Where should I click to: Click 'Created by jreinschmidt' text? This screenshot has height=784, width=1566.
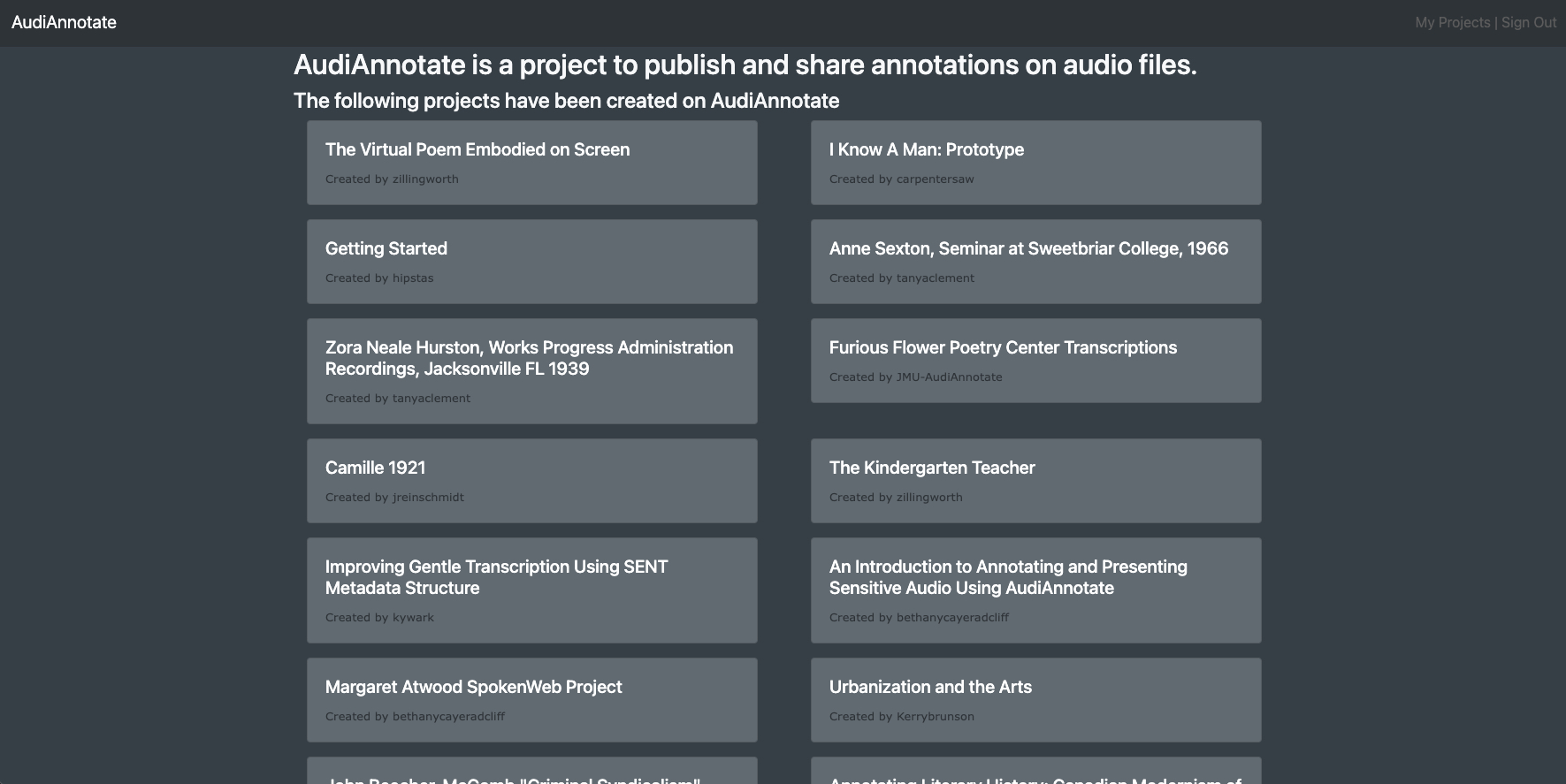click(394, 498)
